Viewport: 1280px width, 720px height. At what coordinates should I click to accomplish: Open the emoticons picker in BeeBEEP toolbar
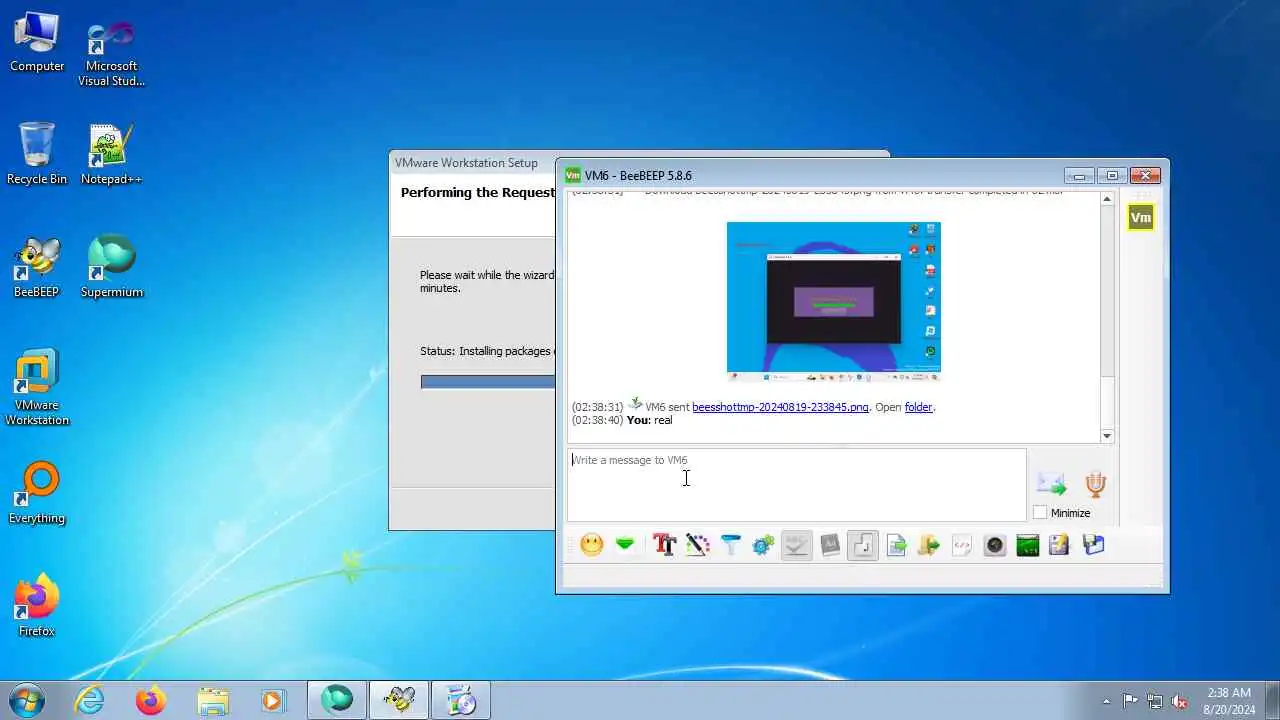tap(592, 545)
